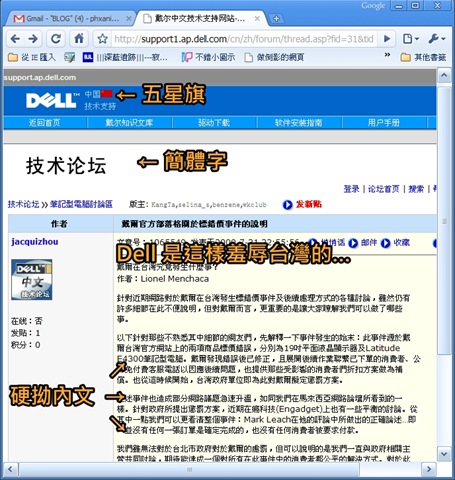Click the Dell 中文 forum avatar image
The image size is (455, 480).
(x=32, y=280)
